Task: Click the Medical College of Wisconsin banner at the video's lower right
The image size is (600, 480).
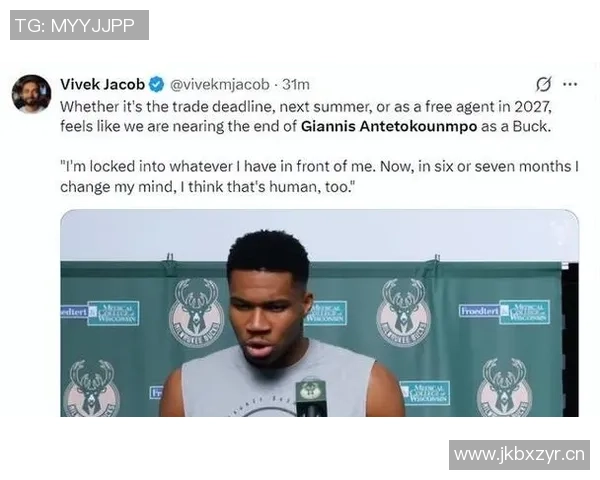Action: tap(426, 393)
